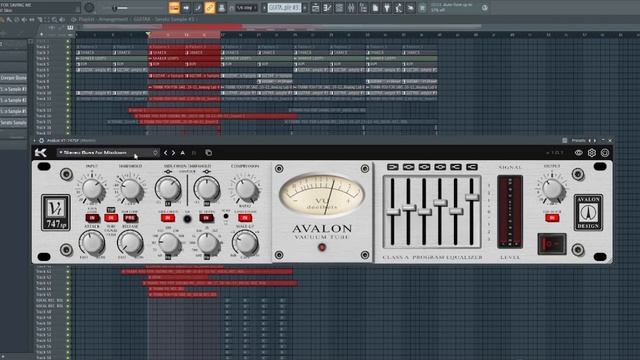
Task: Click the left side-chain threshold knob
Action: pyautogui.click(x=168, y=189)
